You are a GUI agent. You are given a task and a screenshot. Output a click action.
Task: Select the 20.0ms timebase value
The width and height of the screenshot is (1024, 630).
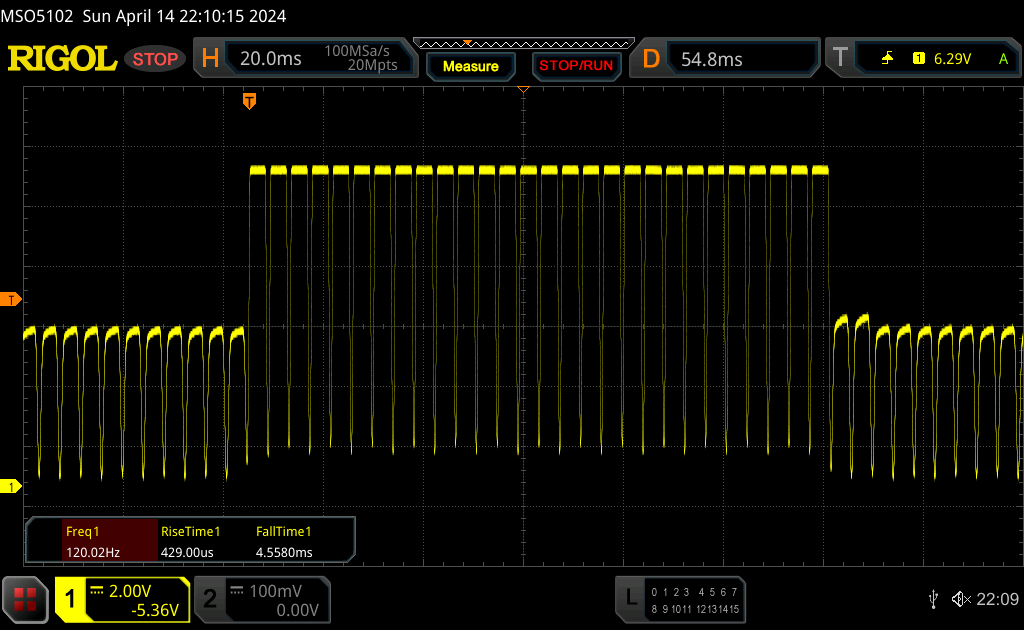(x=270, y=59)
